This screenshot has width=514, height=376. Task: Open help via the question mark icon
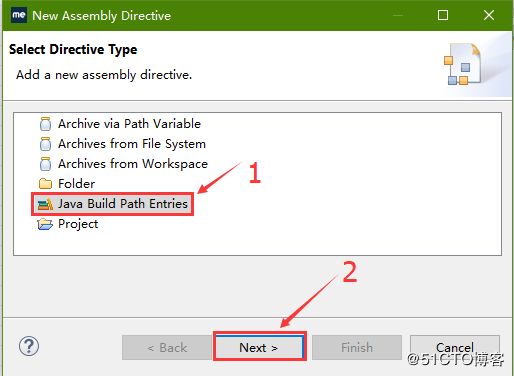click(x=29, y=346)
